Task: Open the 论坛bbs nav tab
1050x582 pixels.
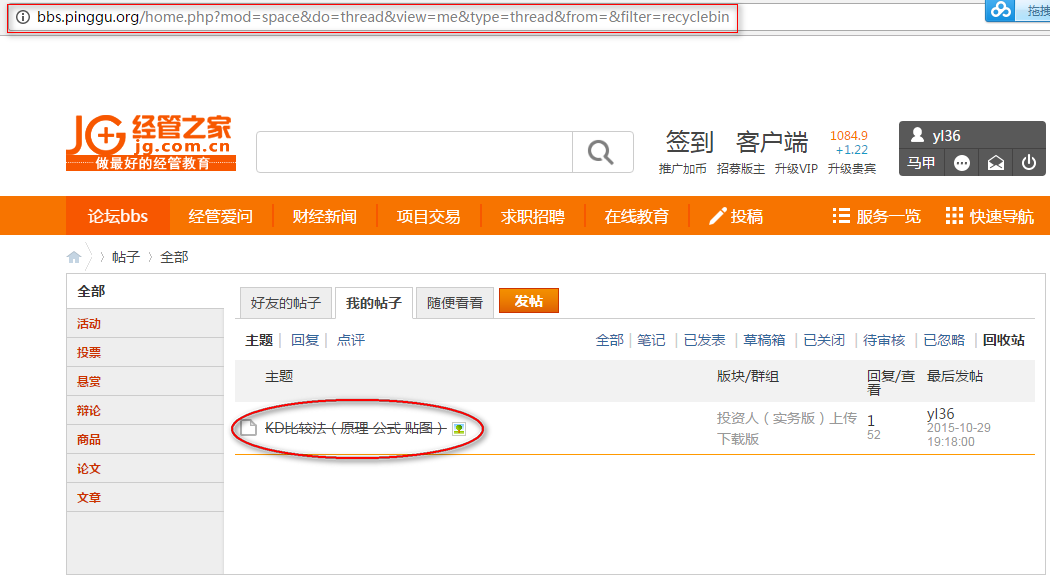Action: 118,216
